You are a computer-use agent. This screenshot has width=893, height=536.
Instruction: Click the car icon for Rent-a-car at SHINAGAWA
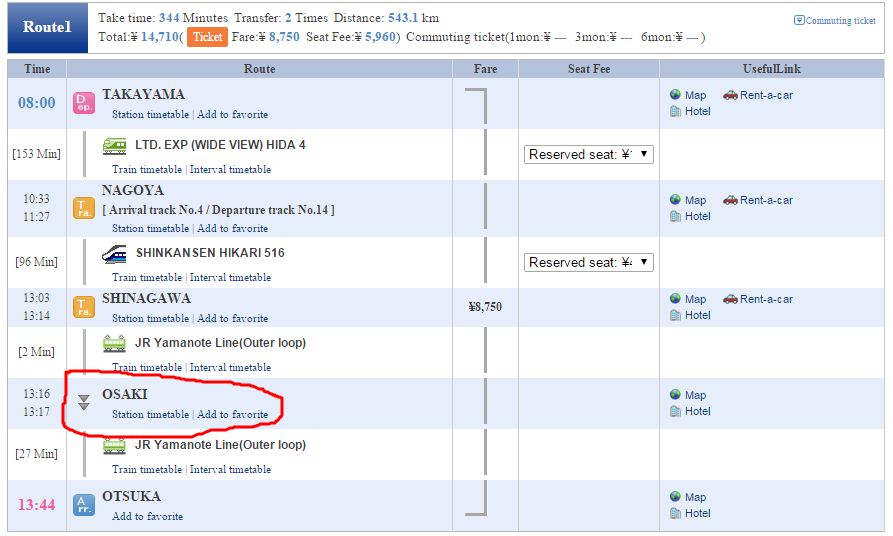pyautogui.click(x=730, y=299)
